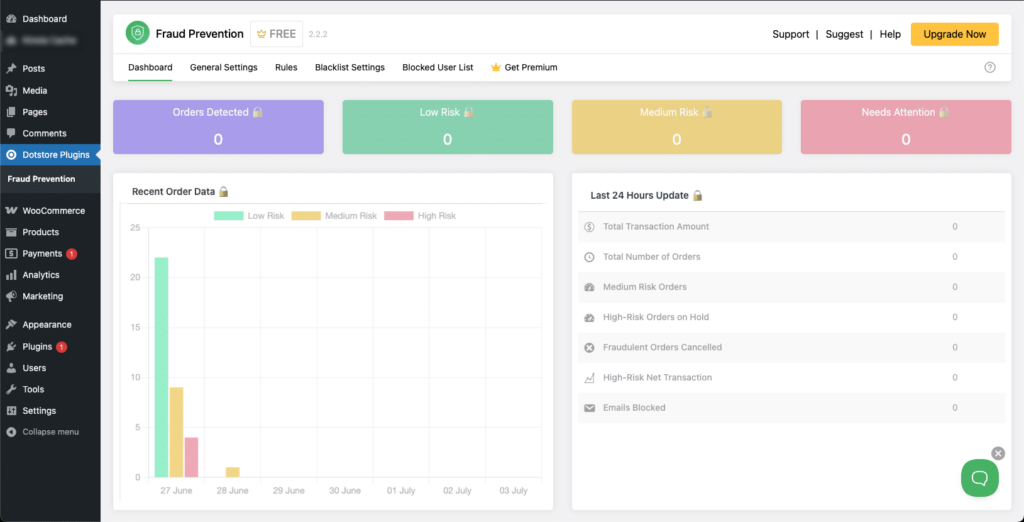Expand the Dotstore Plugins sidebar menu
Screen dimensions: 1024x522
[x=55, y=155]
